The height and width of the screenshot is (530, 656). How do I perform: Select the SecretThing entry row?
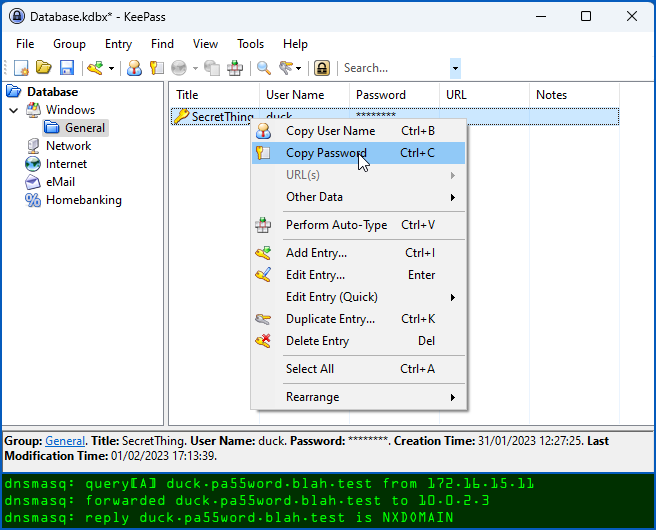(395, 116)
